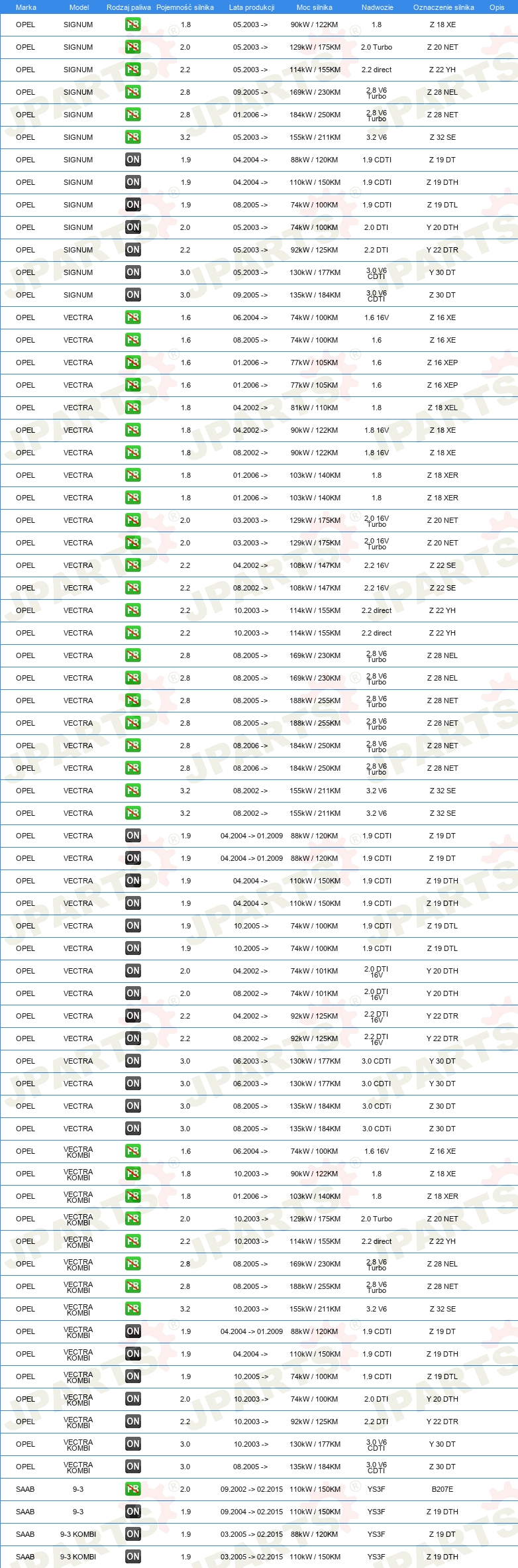Click PB icon in Vectra Kombi Z 28 NEL row
This screenshot has height=1568, width=518.
coord(132,1264)
